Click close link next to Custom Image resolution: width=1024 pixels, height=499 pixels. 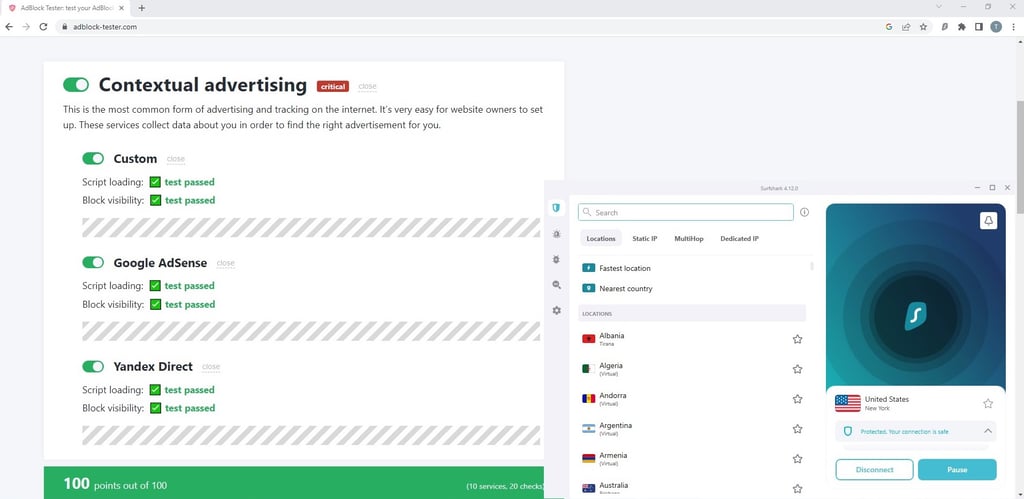coord(176,159)
